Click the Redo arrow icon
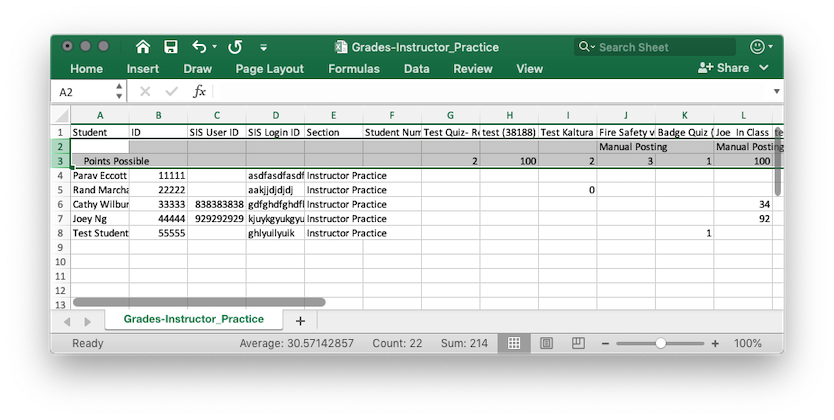 pyautogui.click(x=235, y=47)
